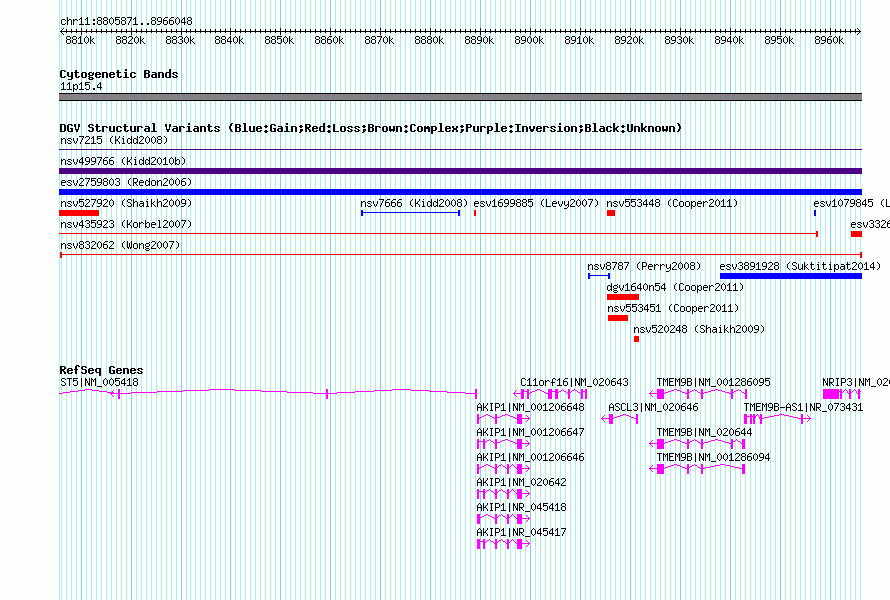890x600 pixels.
Task: Click the 8900k mark on the ruler
Action: point(529,40)
